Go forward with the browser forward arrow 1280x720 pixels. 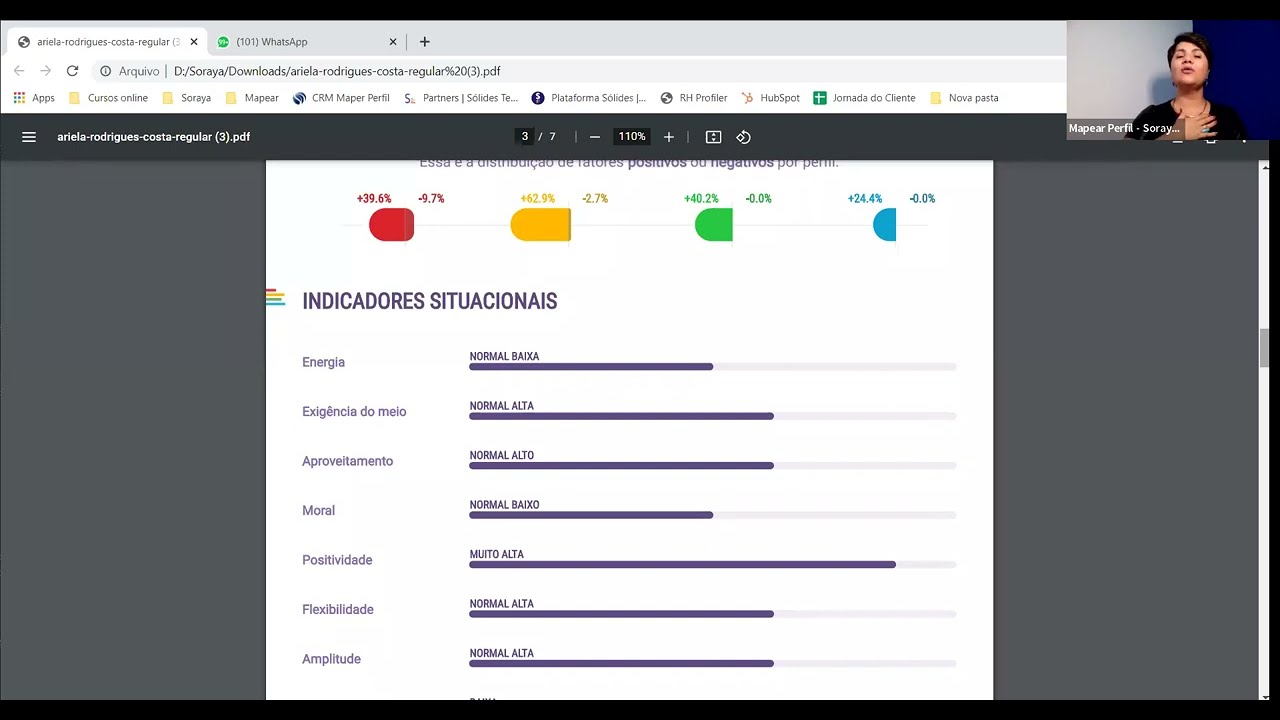45,71
